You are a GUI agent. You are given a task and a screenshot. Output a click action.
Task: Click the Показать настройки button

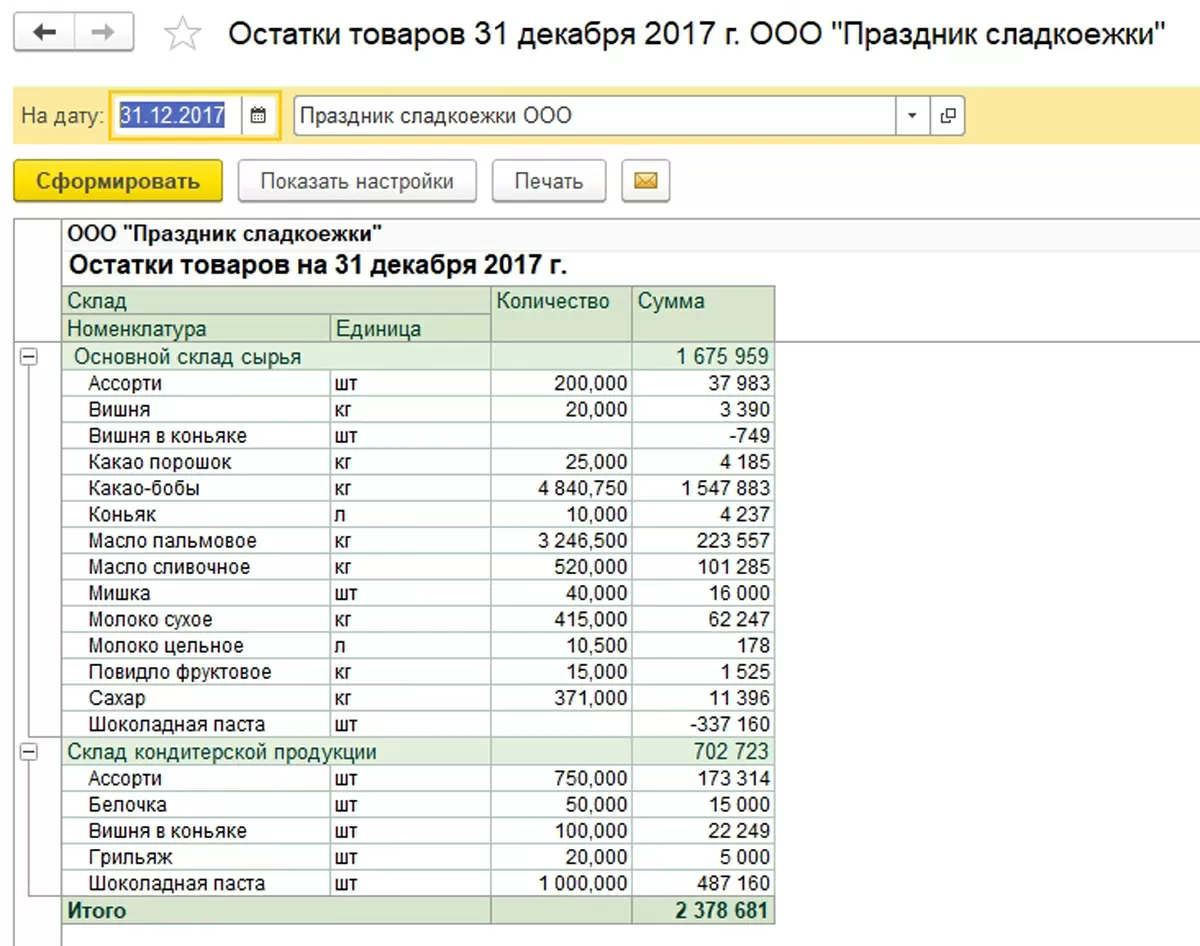tap(357, 181)
